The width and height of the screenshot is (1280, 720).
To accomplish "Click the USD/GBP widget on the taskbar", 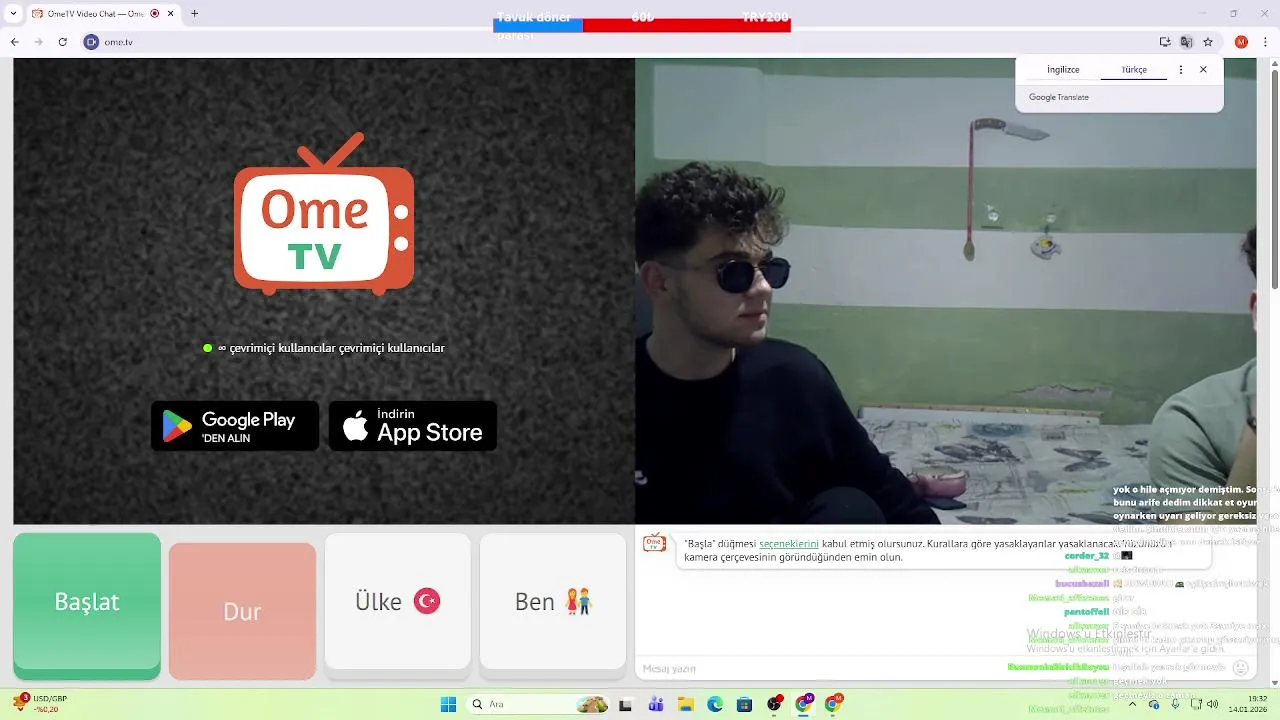I will pos(40,703).
